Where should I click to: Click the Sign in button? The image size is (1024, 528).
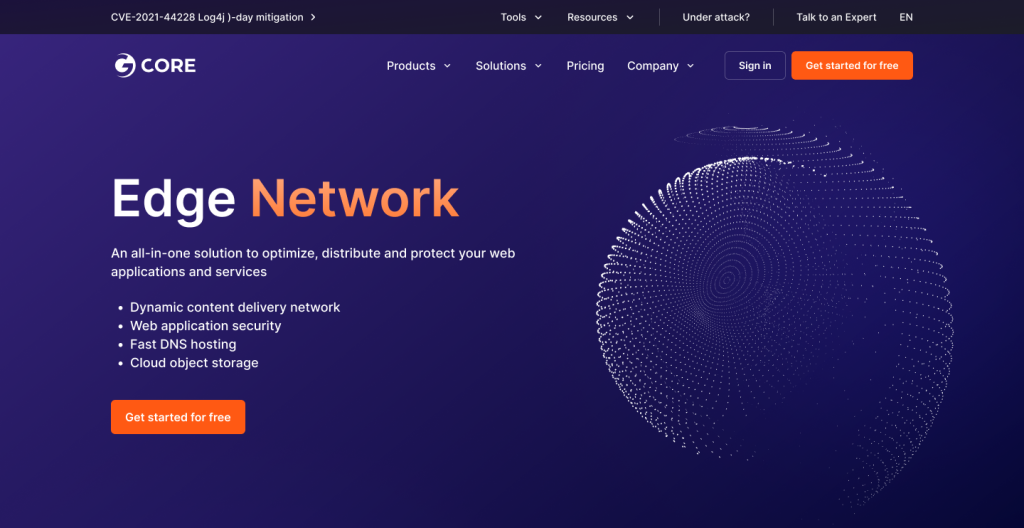pyautogui.click(x=755, y=65)
